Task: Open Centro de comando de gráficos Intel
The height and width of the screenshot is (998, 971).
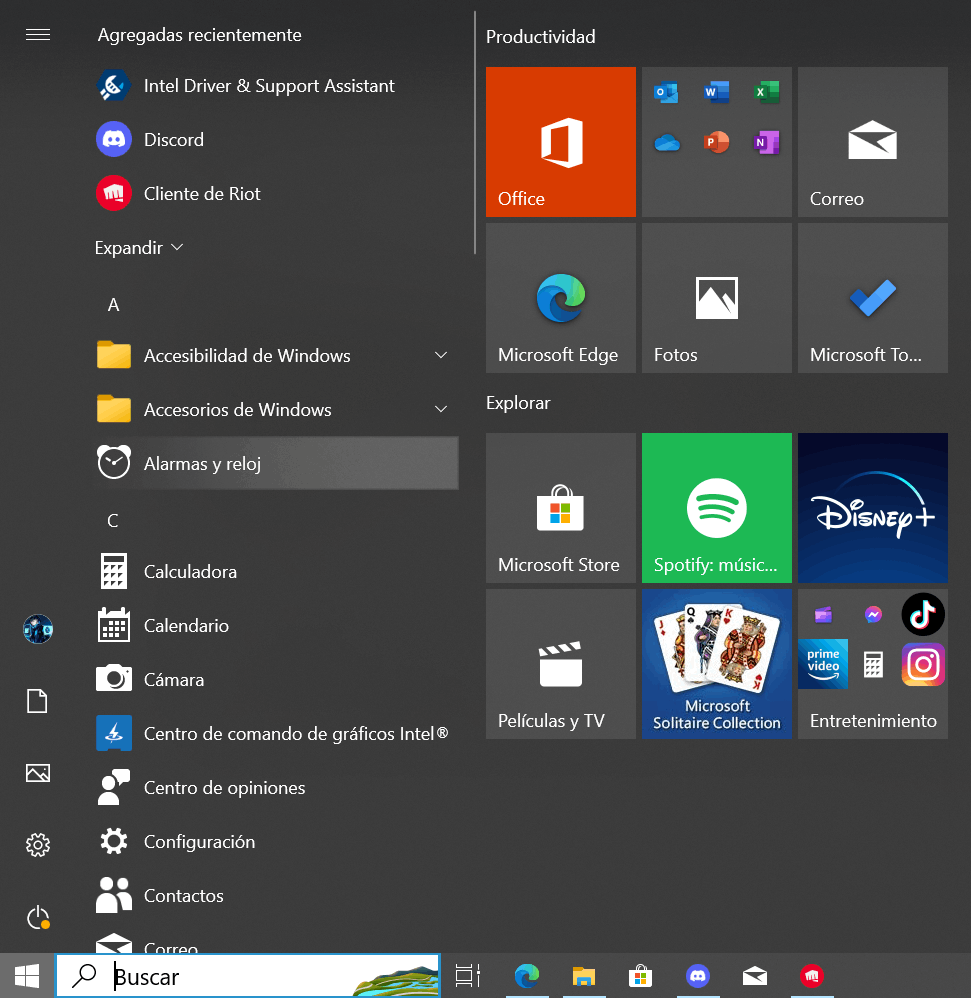Action: coord(276,733)
